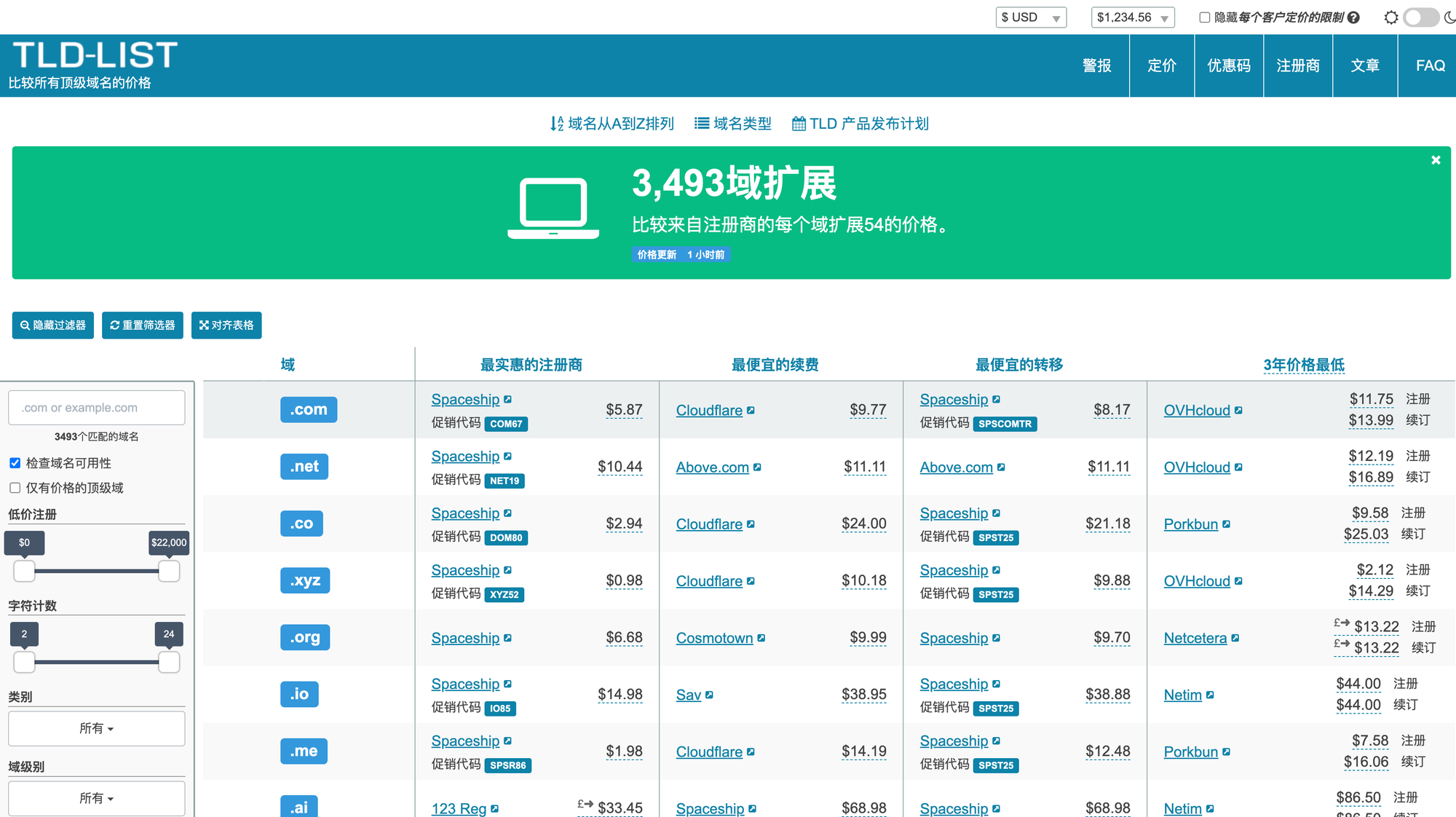Click the $22,000 max price slider handle
The image size is (1456, 817).
click(169, 571)
